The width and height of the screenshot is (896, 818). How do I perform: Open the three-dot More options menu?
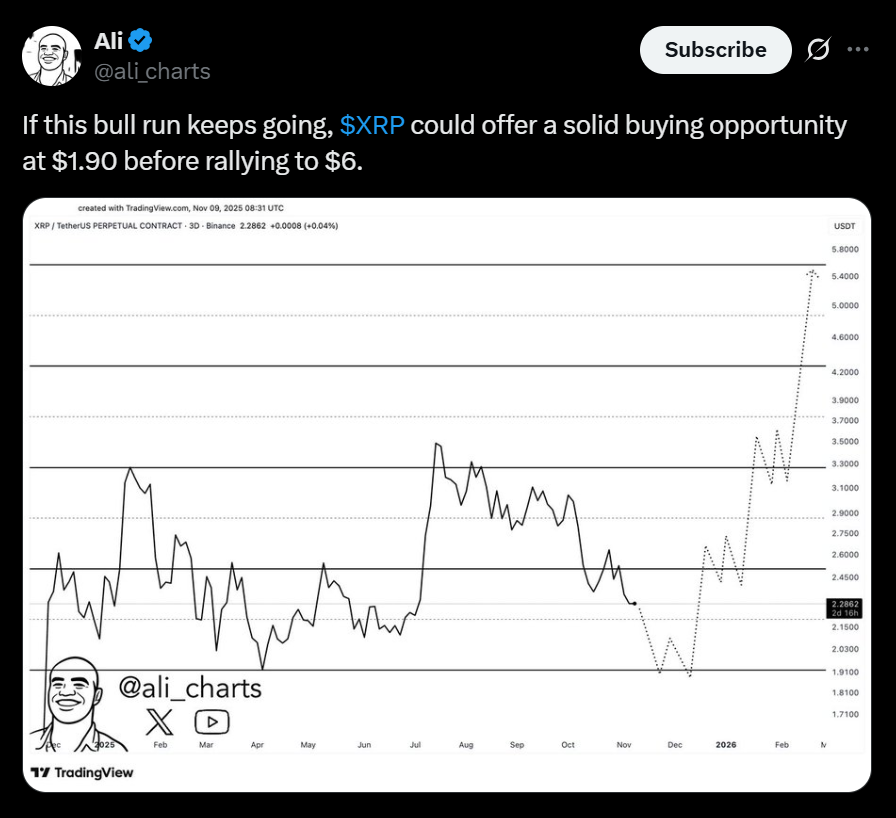pyautogui.click(x=858, y=49)
